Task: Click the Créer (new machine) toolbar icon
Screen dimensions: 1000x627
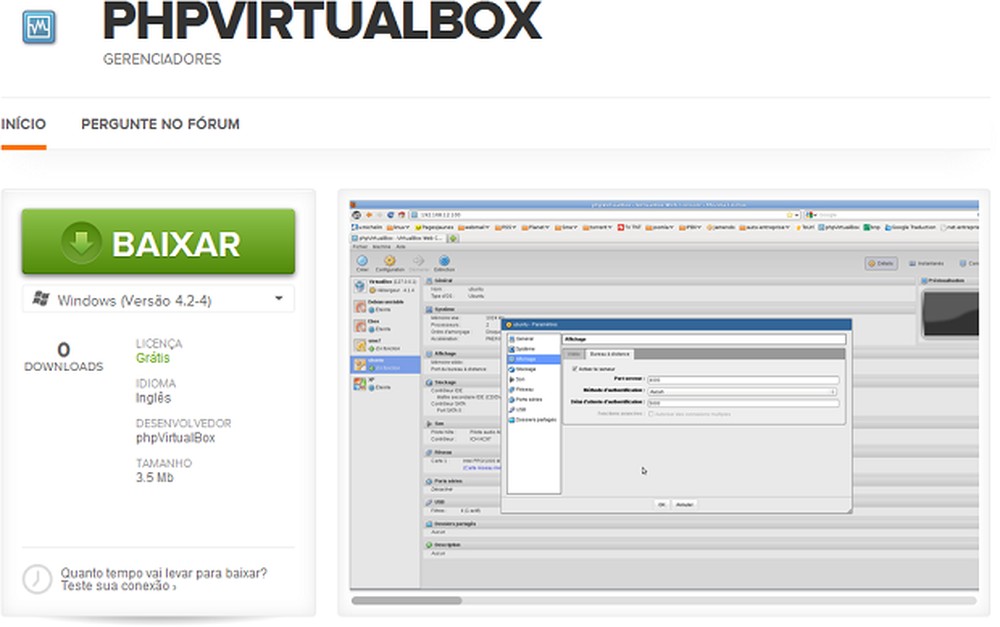Action: [x=361, y=261]
